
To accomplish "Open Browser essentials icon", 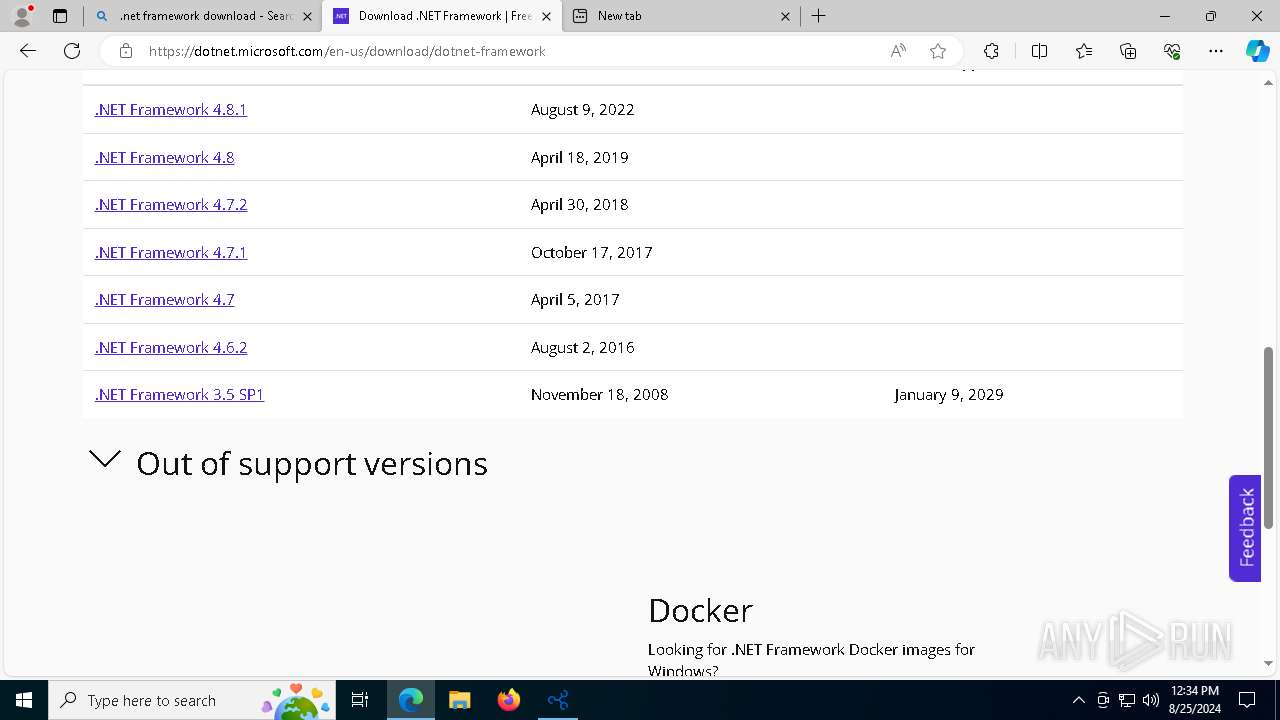I will (x=1172, y=51).
